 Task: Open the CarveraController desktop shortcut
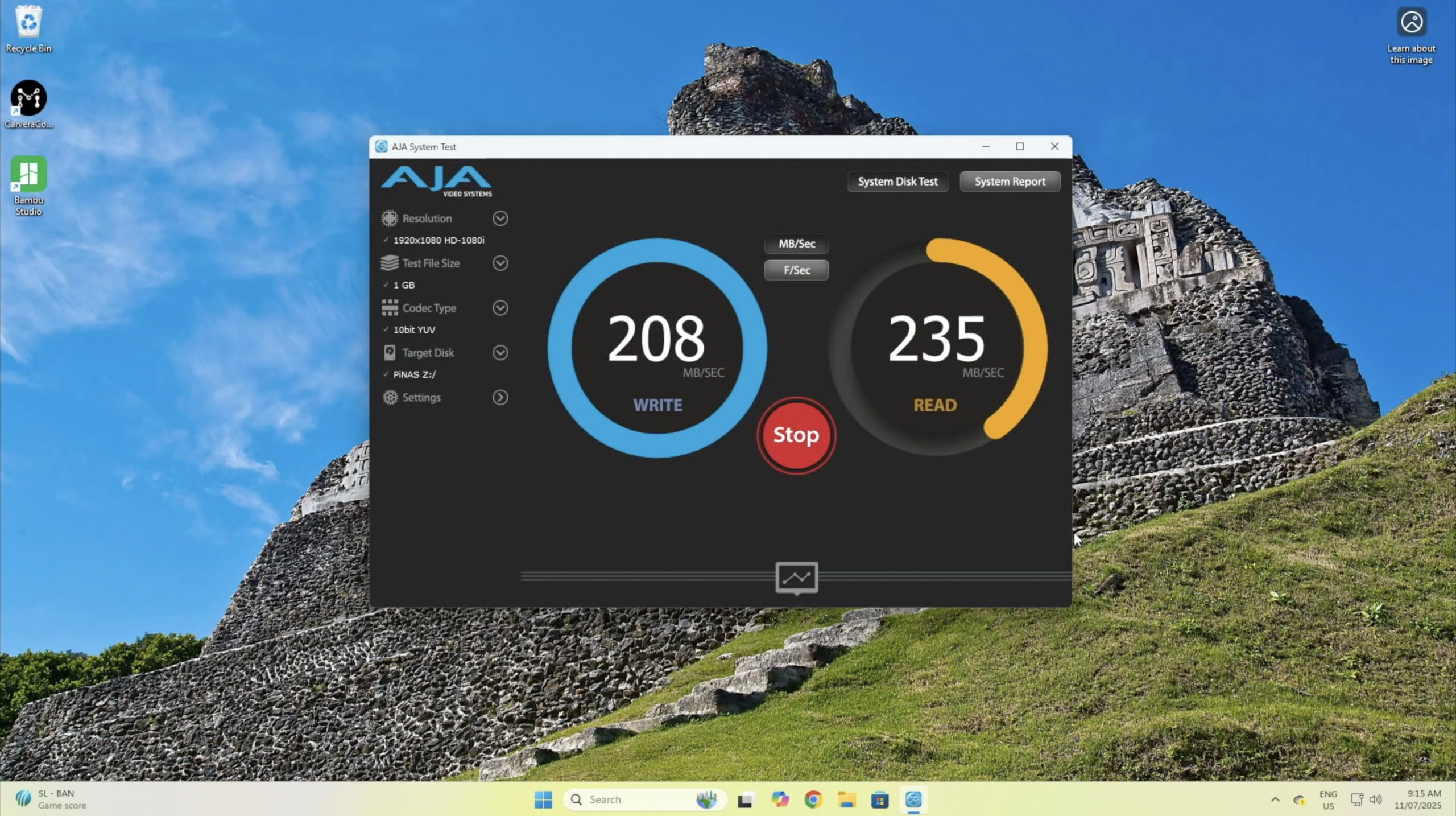point(28,98)
